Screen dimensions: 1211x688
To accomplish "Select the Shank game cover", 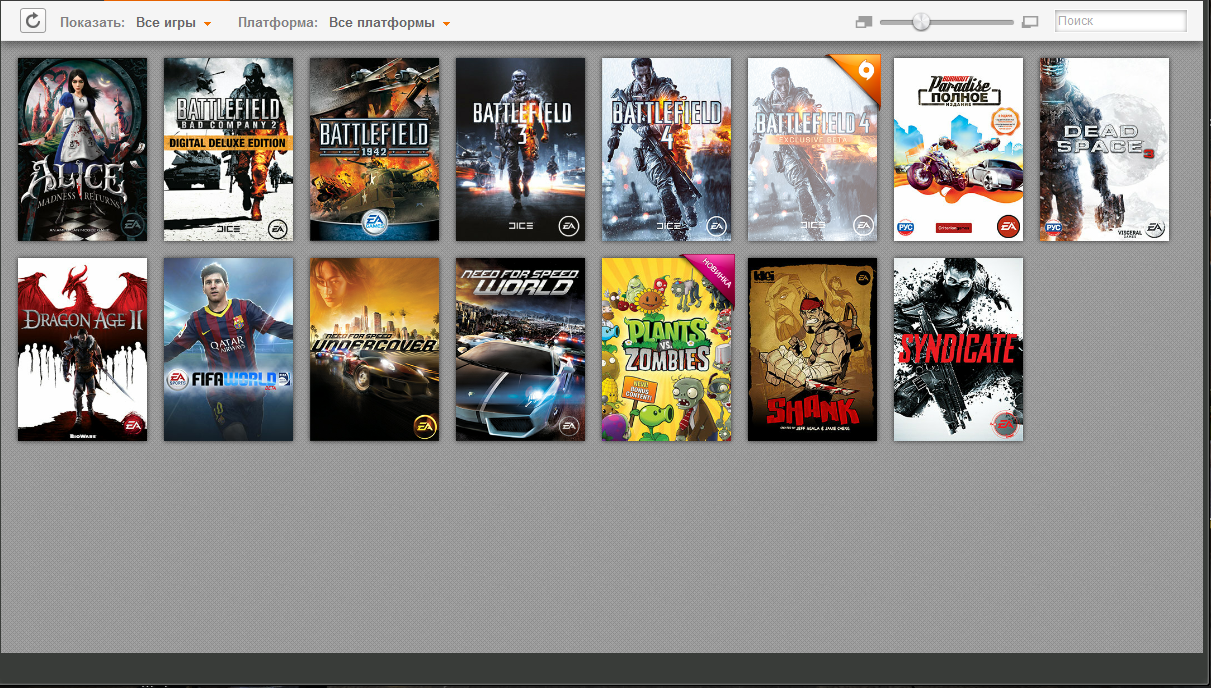I will pyautogui.click(x=812, y=349).
